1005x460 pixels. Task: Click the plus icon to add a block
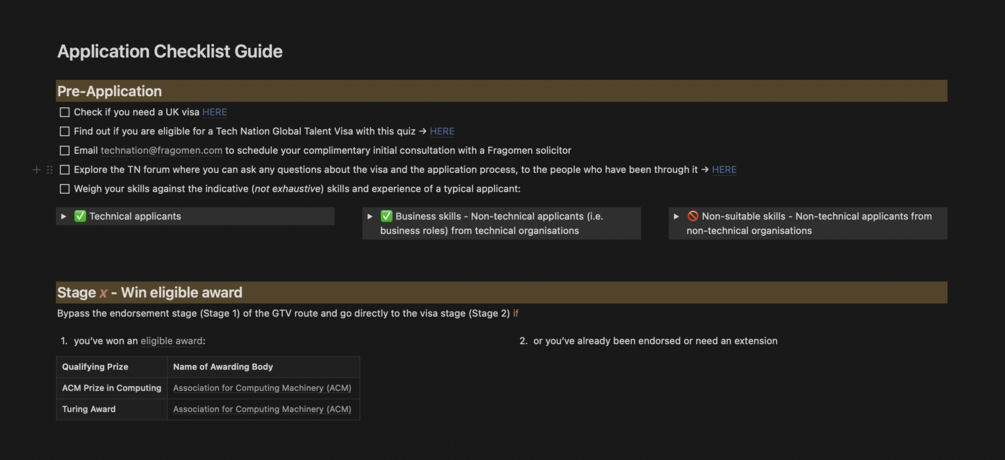(x=37, y=170)
